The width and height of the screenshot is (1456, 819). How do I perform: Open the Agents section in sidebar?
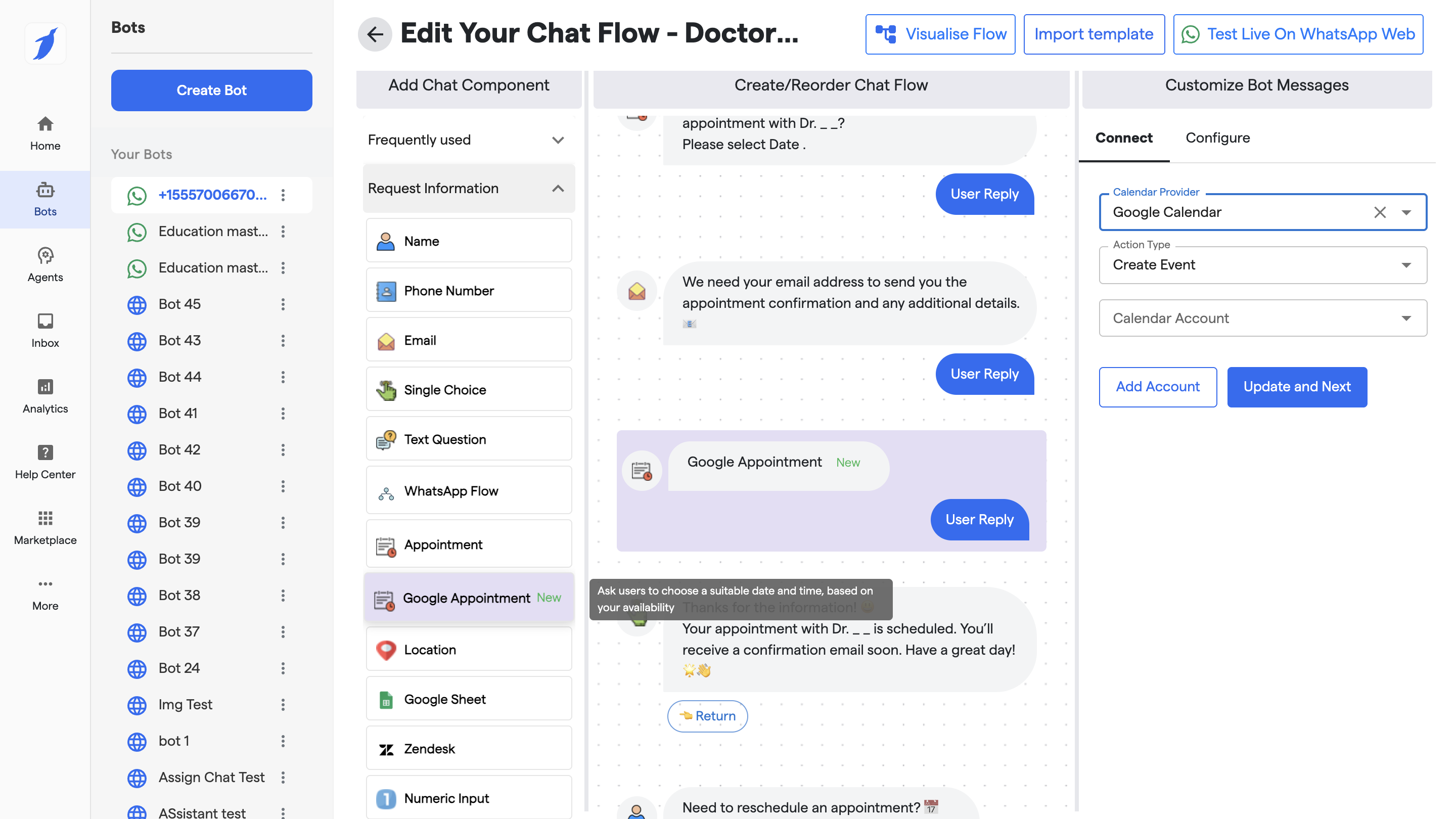[45, 264]
